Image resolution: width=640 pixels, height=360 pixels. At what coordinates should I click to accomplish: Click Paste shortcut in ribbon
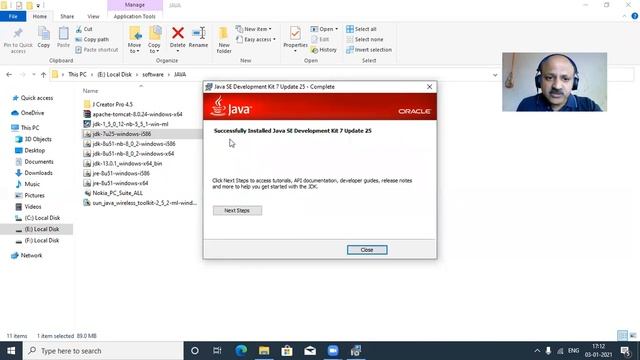point(97,49)
